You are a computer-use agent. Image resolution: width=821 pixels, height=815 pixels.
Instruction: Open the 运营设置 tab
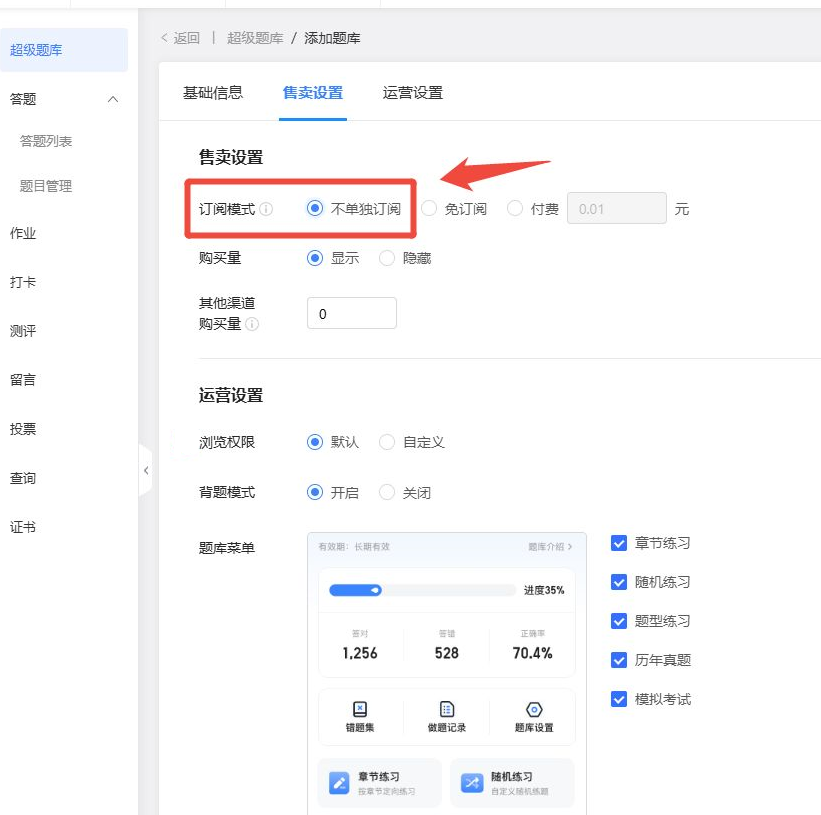click(412, 93)
